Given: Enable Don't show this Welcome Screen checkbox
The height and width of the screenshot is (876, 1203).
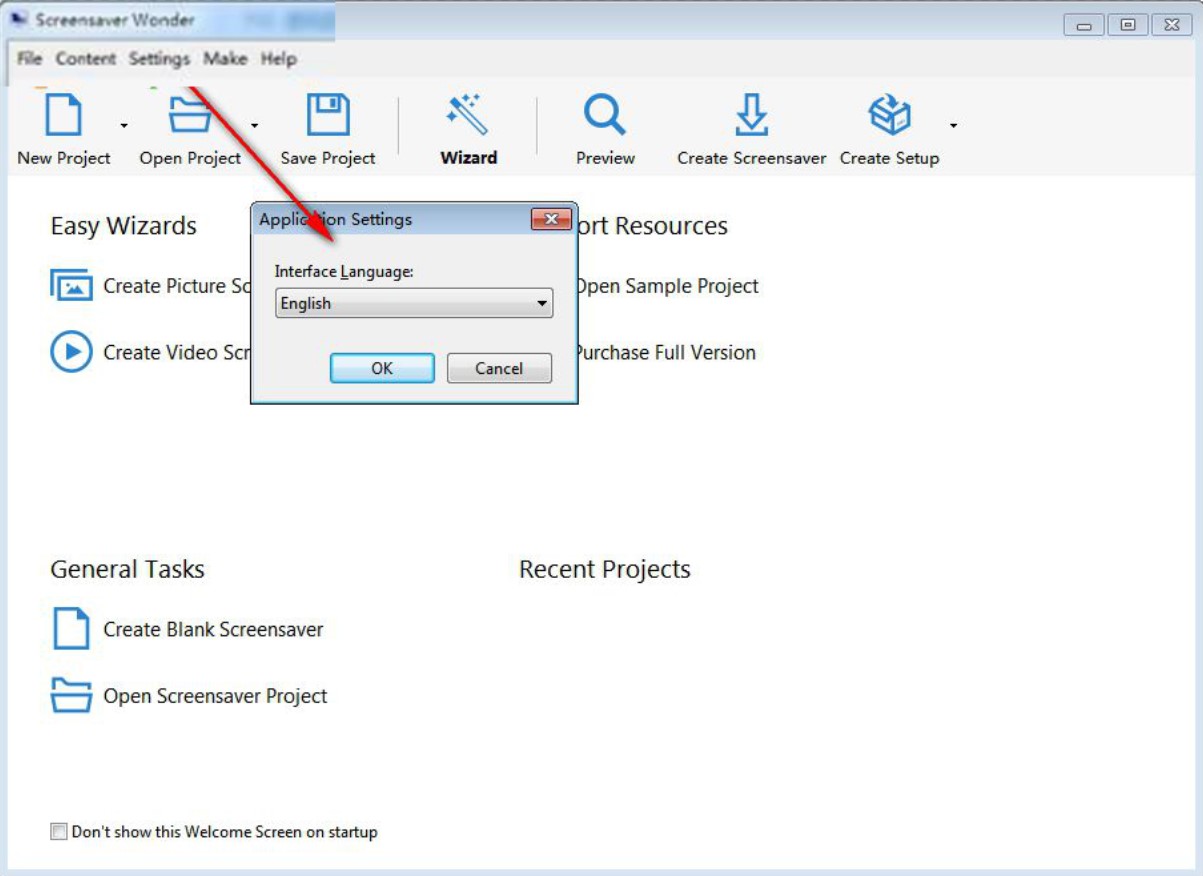Looking at the screenshot, I should pyautogui.click(x=59, y=831).
